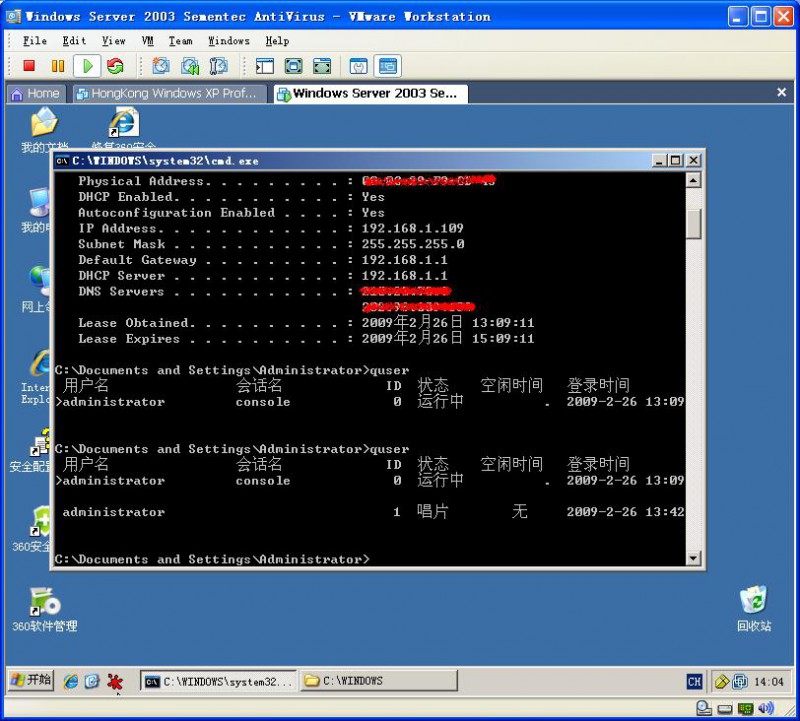Open the Windows menu
Viewport: 800px width, 721px height.
229,41
